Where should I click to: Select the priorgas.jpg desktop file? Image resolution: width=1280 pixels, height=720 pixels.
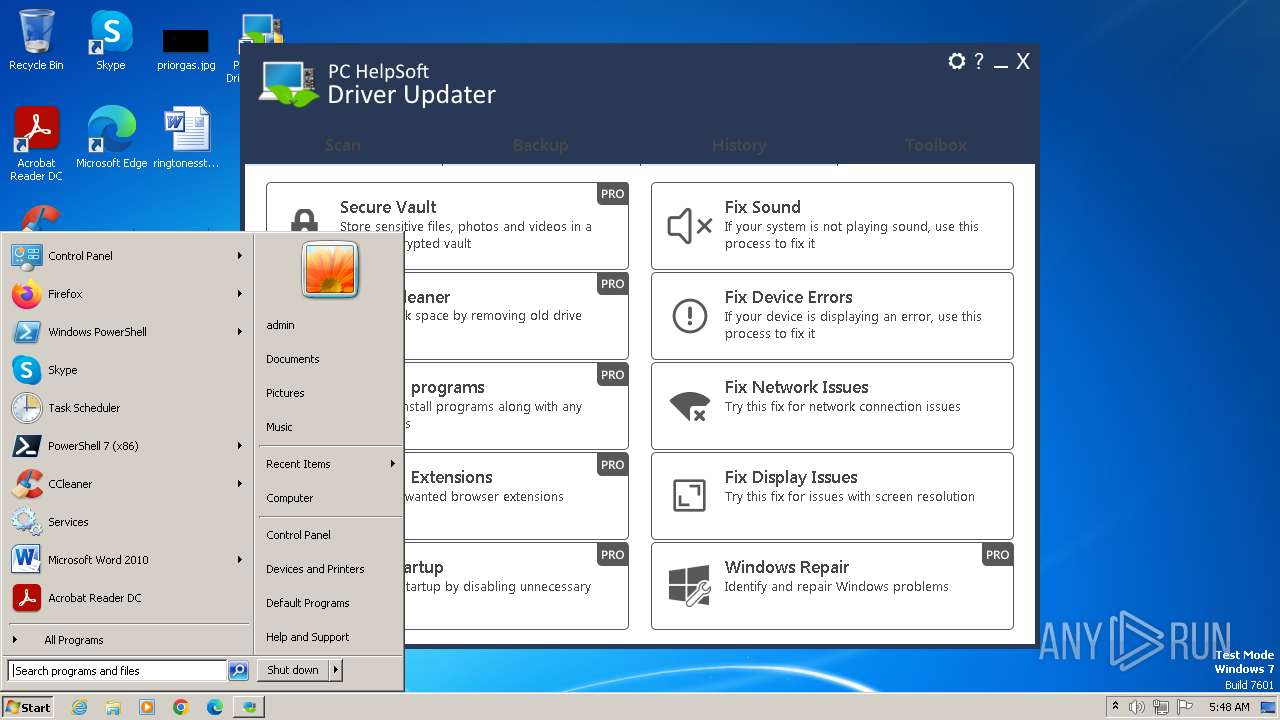point(186,48)
